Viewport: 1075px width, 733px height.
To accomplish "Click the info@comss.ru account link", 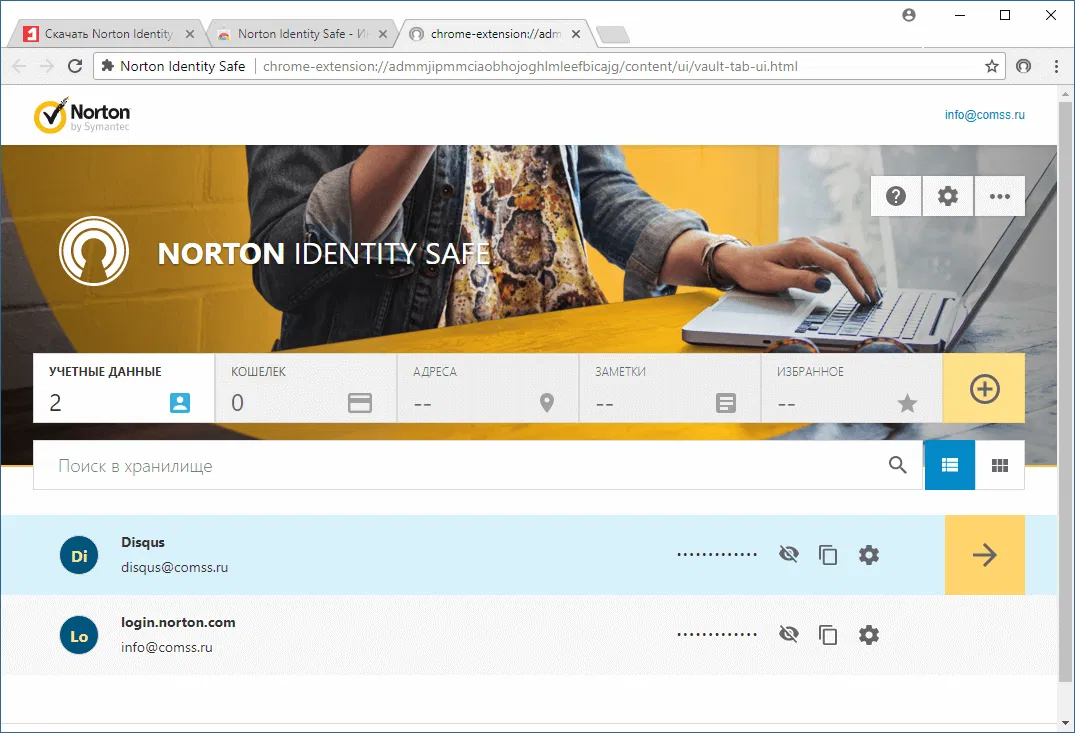I will (x=985, y=115).
